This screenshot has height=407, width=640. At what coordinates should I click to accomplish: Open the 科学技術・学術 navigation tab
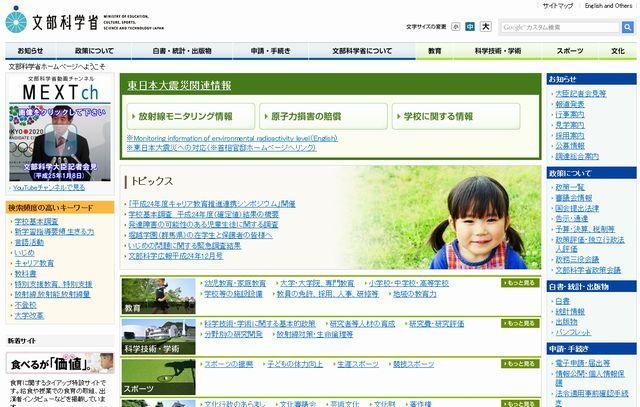tap(498, 51)
